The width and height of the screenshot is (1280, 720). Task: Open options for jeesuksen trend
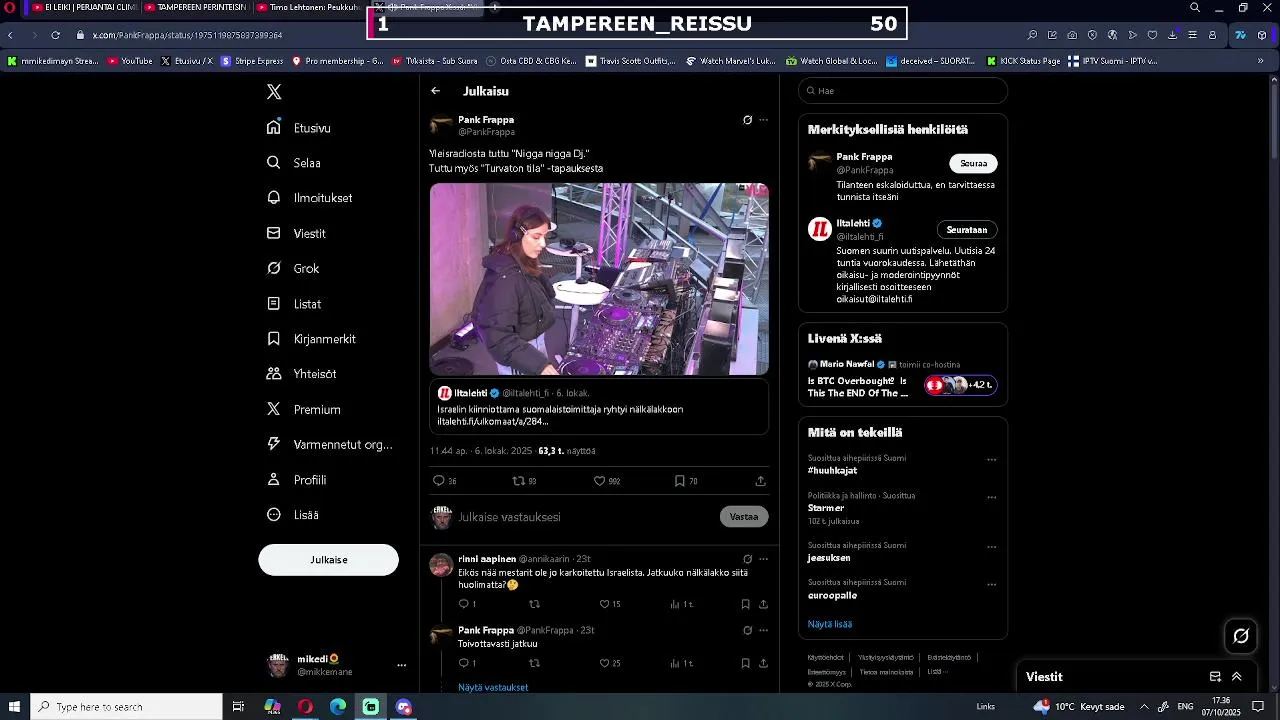(992, 547)
